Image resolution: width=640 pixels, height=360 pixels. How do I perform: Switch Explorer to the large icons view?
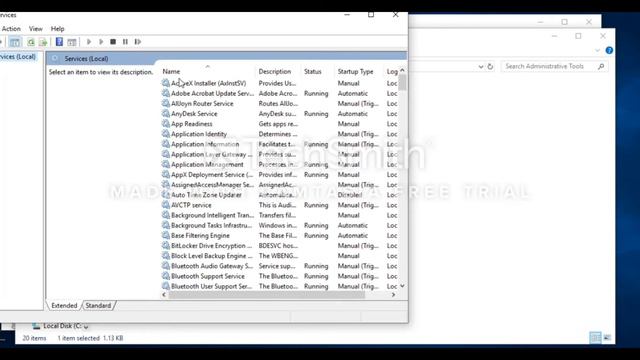(607, 338)
